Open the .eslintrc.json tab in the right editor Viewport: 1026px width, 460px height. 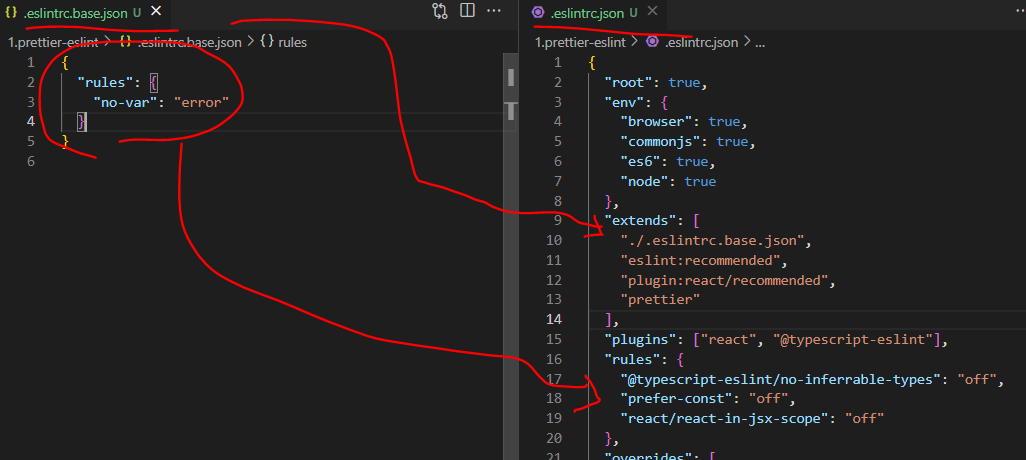click(588, 12)
